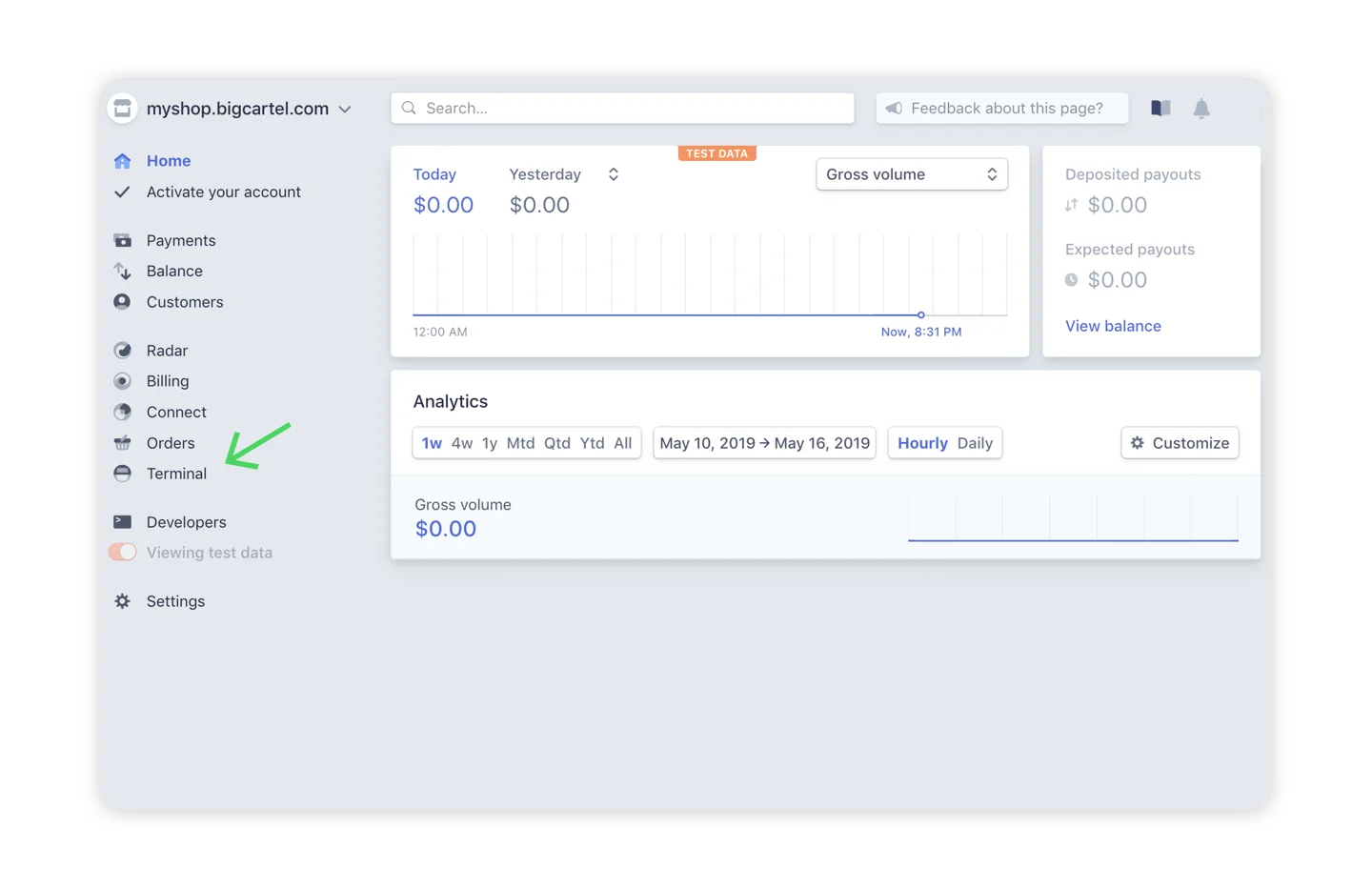The image size is (1372, 869).
Task: Click the Viewing test data label
Action: pos(210,553)
